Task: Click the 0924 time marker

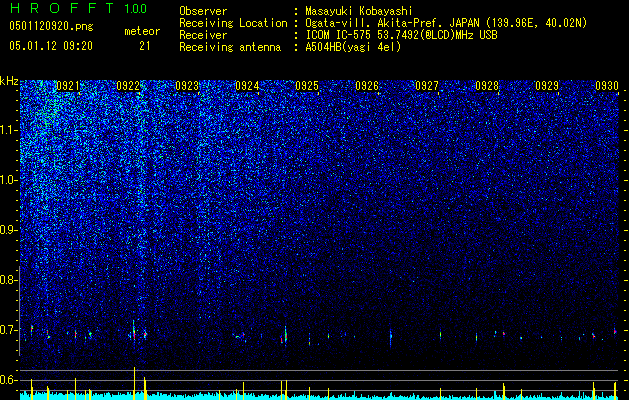Action: point(247,86)
